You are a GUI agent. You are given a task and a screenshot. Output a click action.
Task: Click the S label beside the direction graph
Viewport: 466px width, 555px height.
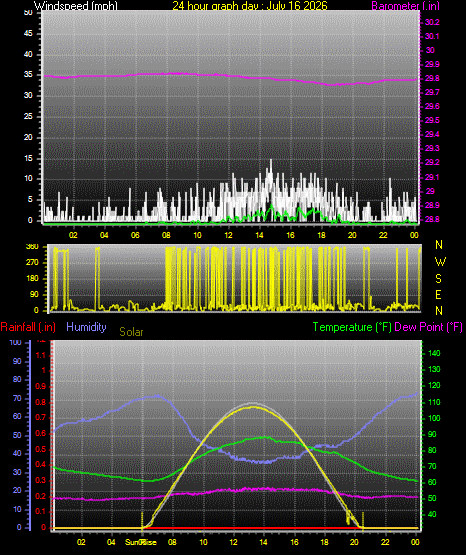(x=438, y=279)
